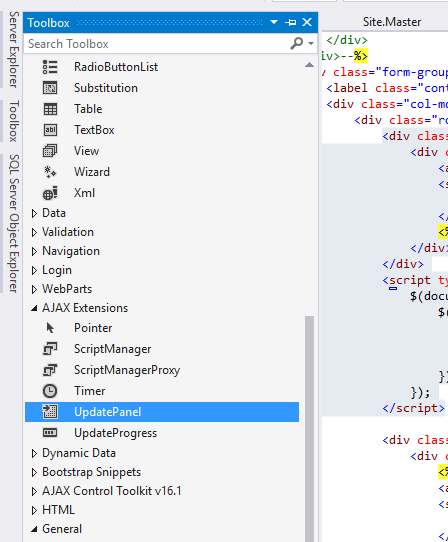This screenshot has width=448, height=542.
Task: Click the closing </script> tag in editor
Action: pos(413,408)
